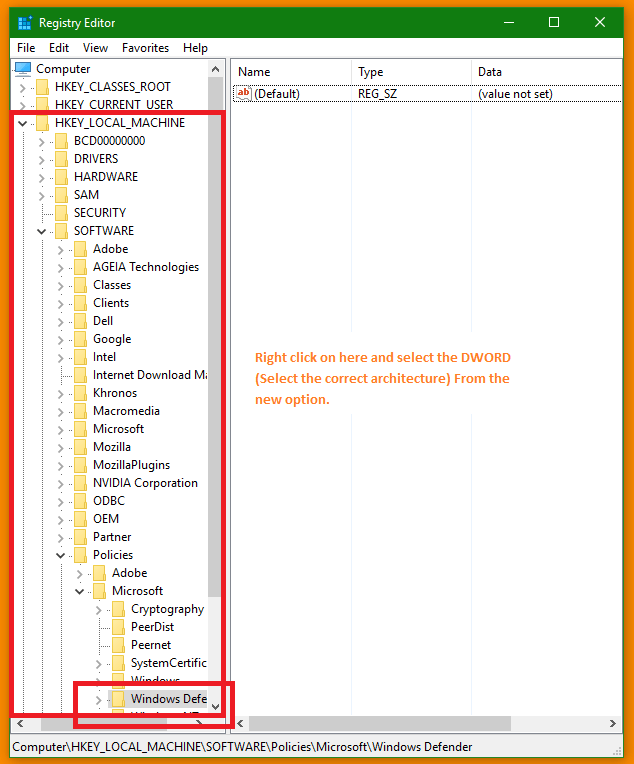Click the HKEY_CLASSES_ROOT folder icon
Image resolution: width=634 pixels, height=764 pixels.
[x=42, y=87]
